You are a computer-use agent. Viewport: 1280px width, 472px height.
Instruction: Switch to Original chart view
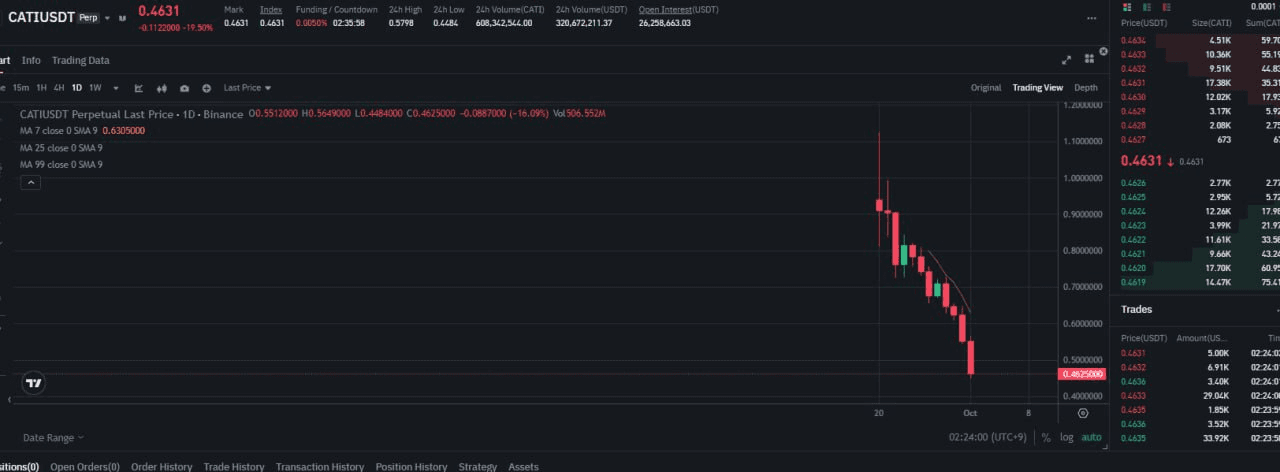click(986, 88)
